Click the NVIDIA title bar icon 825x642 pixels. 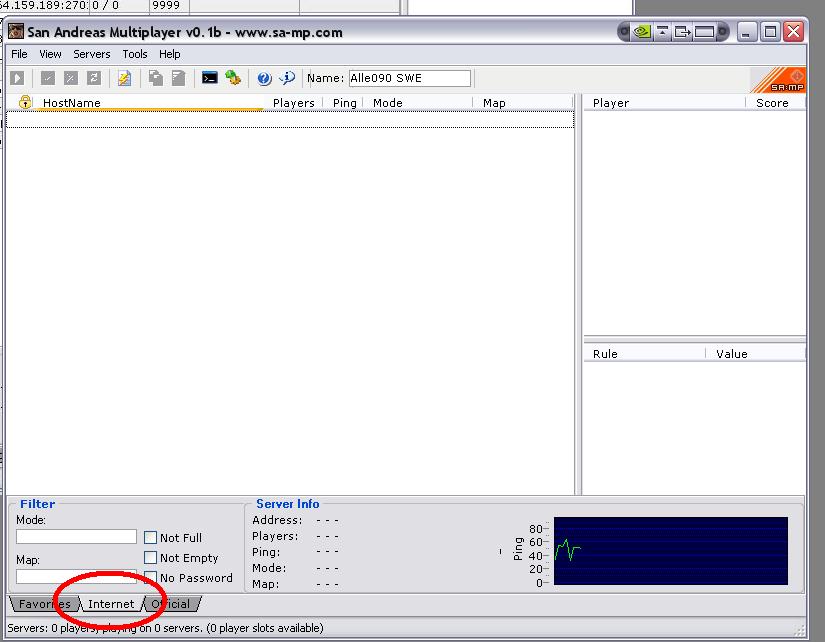click(x=641, y=32)
